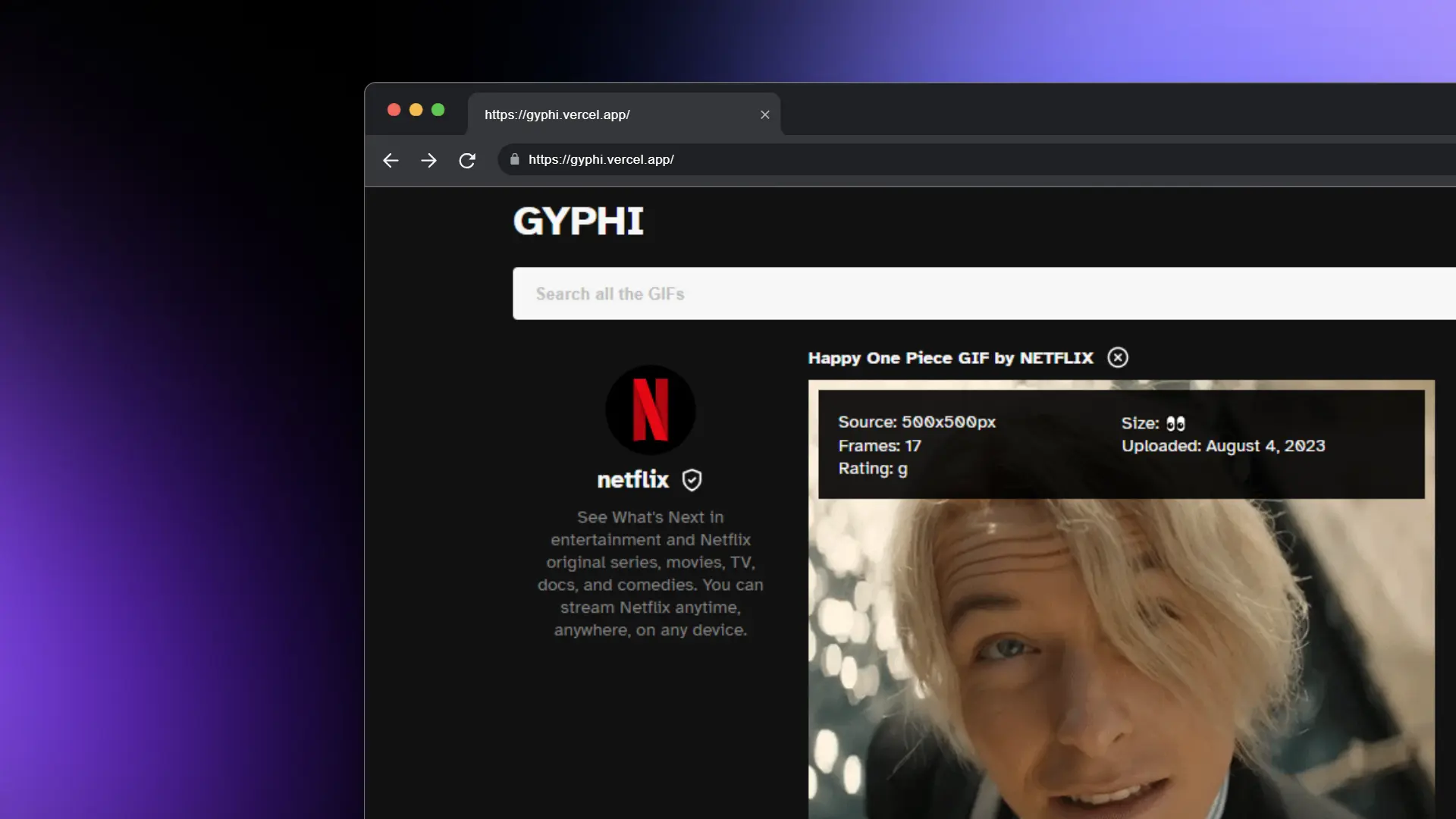Click the Rating: g label
This screenshot has height=819, width=1456.
[872, 469]
